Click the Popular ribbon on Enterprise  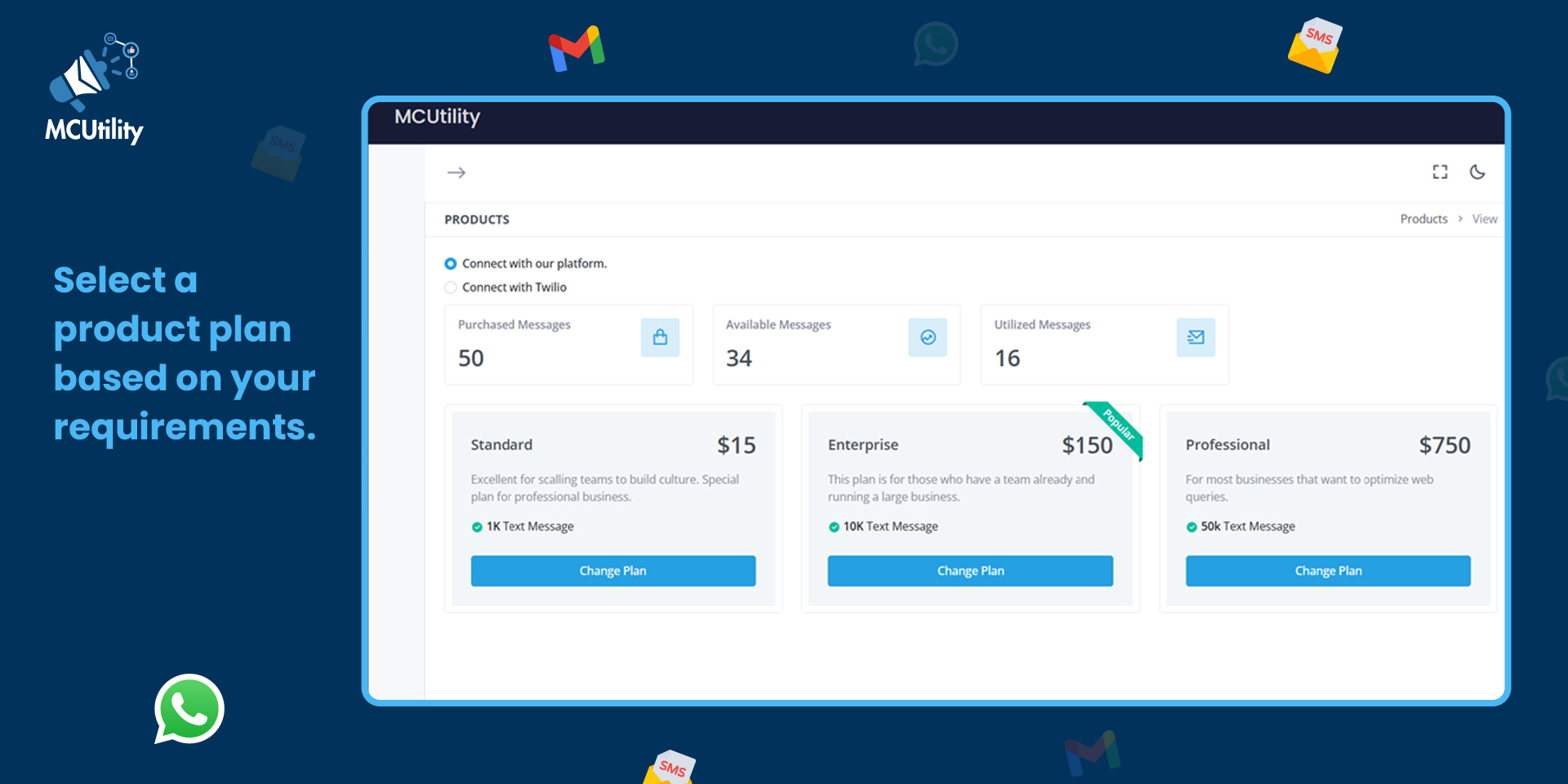(1117, 425)
